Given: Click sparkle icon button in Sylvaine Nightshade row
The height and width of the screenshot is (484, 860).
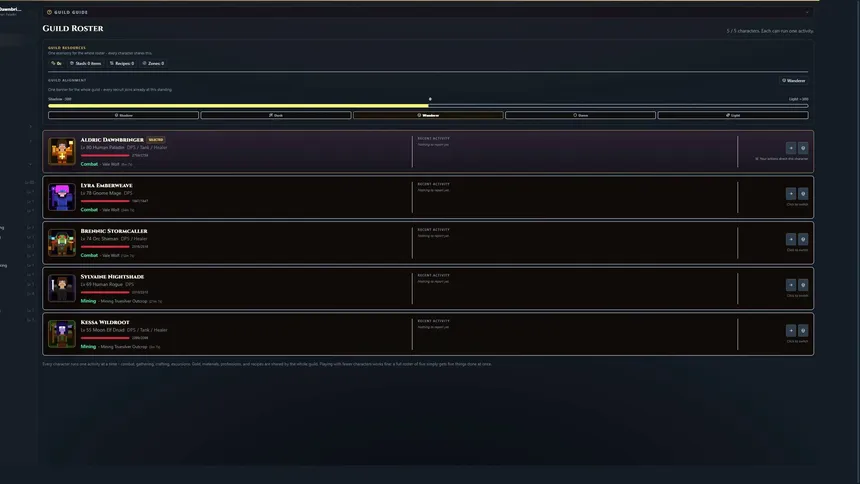Looking at the screenshot, I should click(x=791, y=285).
